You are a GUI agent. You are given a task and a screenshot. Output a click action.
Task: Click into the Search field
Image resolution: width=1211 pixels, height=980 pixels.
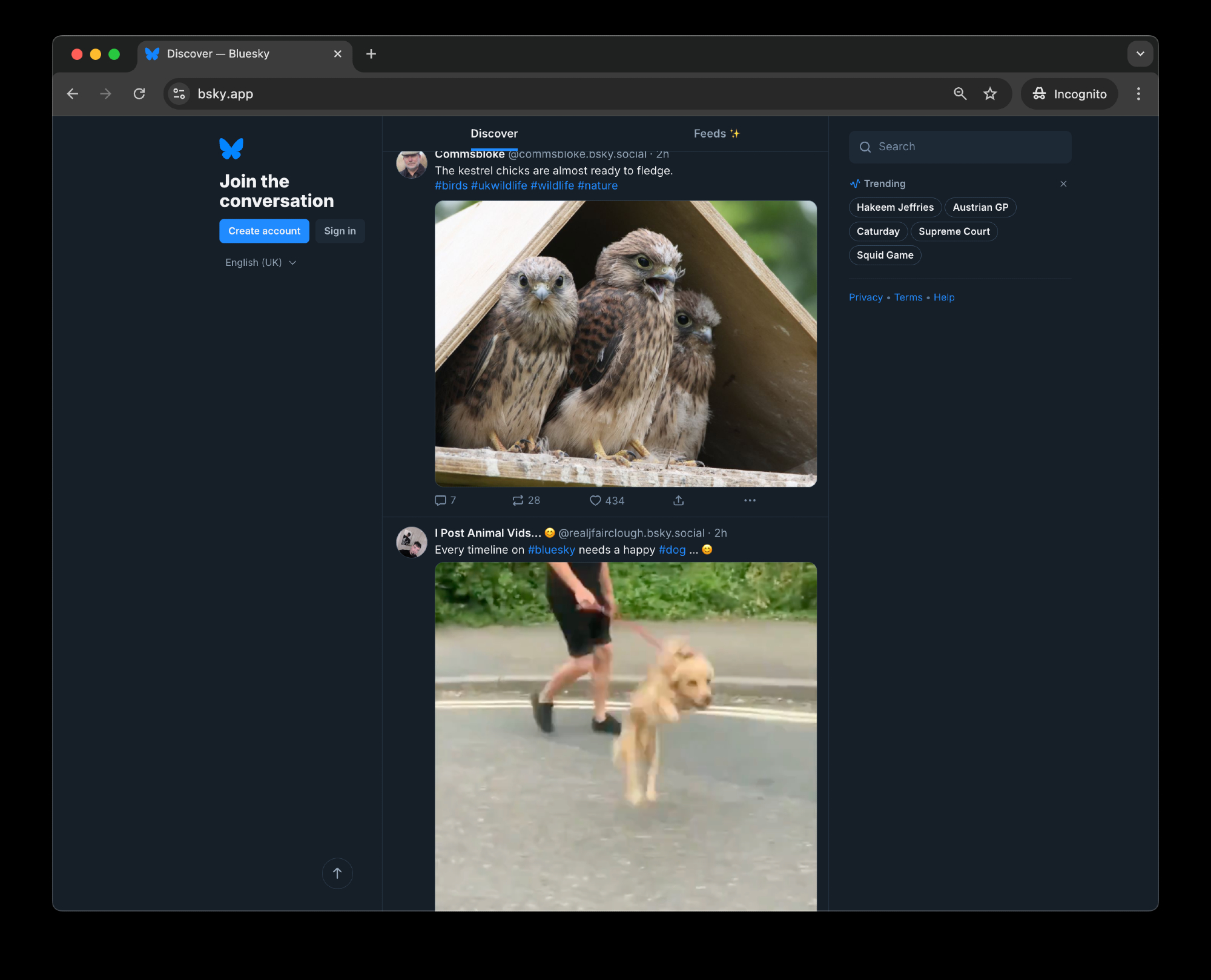(x=960, y=147)
